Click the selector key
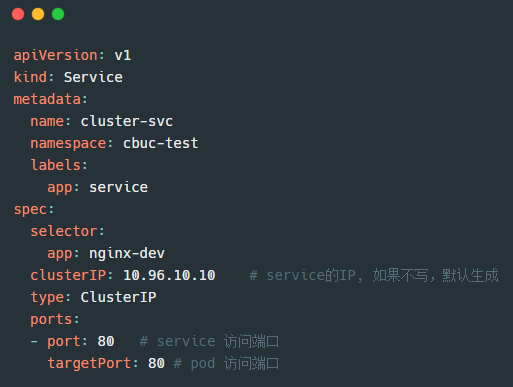The image size is (513, 387). click(x=64, y=231)
